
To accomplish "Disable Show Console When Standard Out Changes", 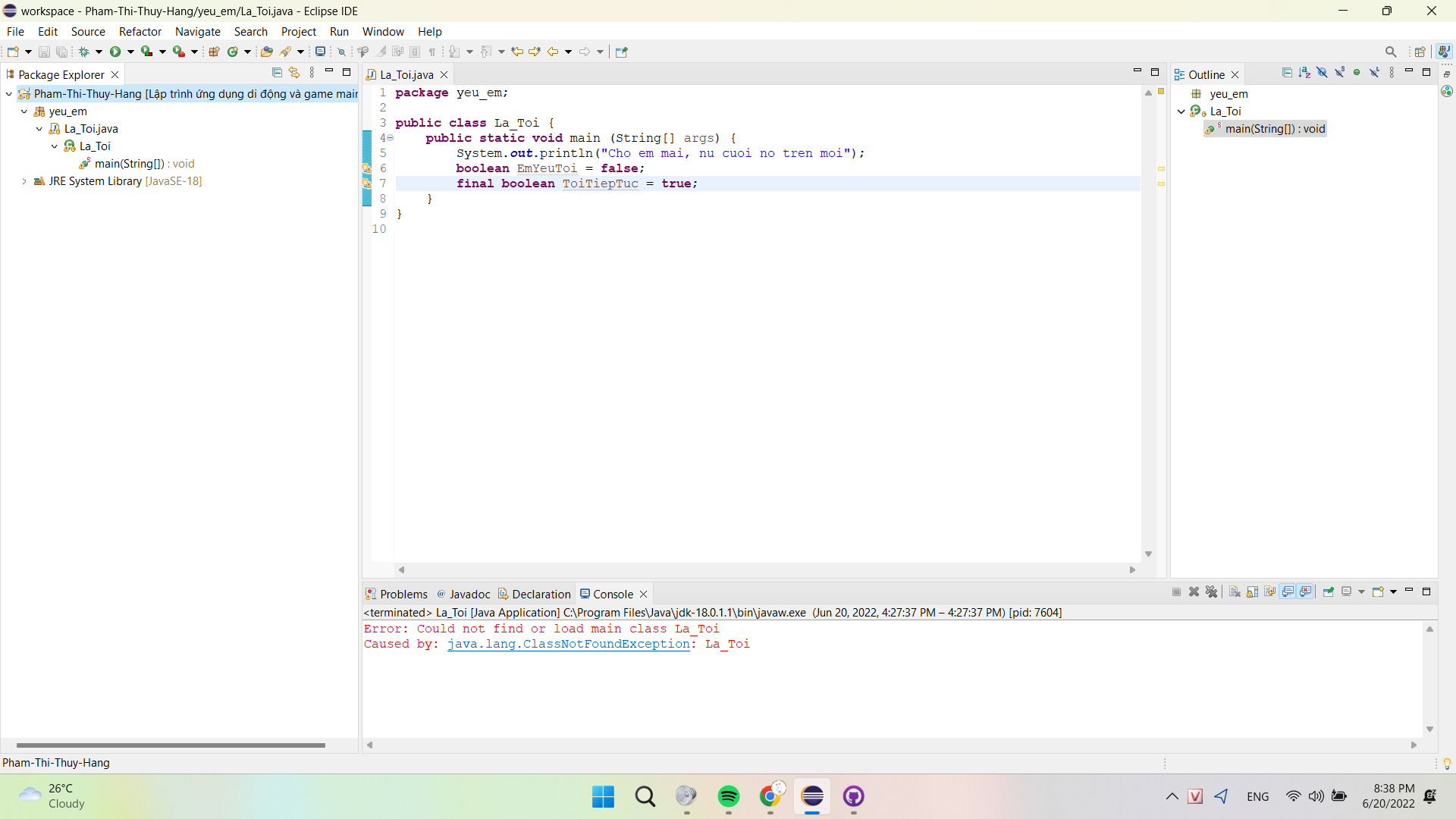I will [1288, 592].
